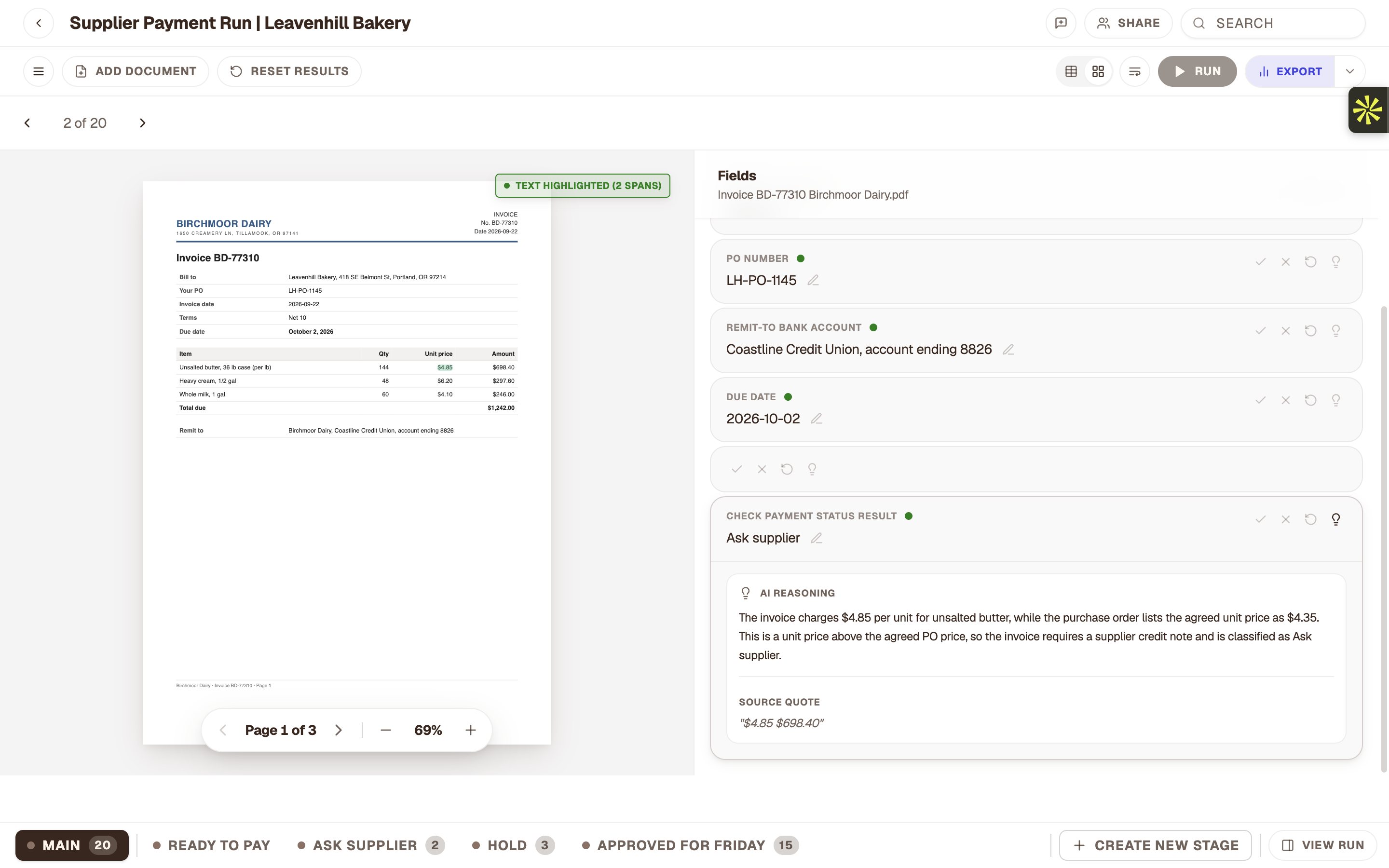Go to next document arrow

click(142, 123)
